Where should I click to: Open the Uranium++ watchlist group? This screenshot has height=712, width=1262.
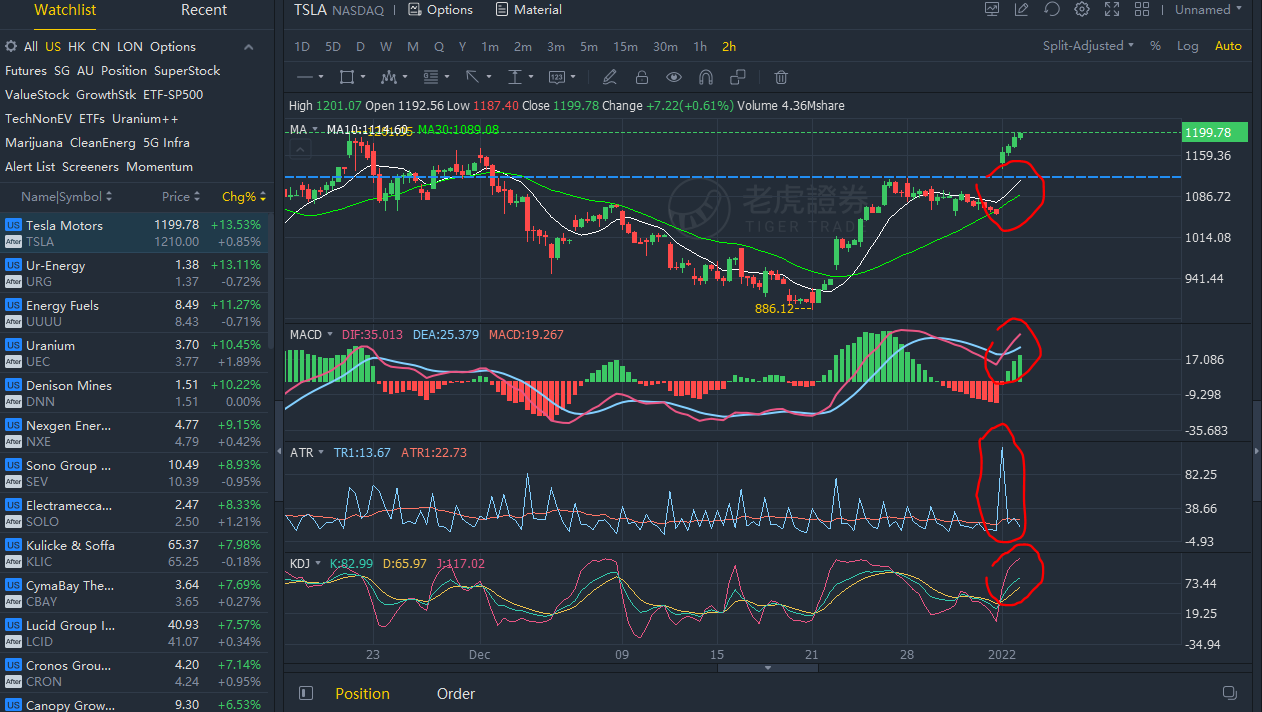click(x=145, y=119)
